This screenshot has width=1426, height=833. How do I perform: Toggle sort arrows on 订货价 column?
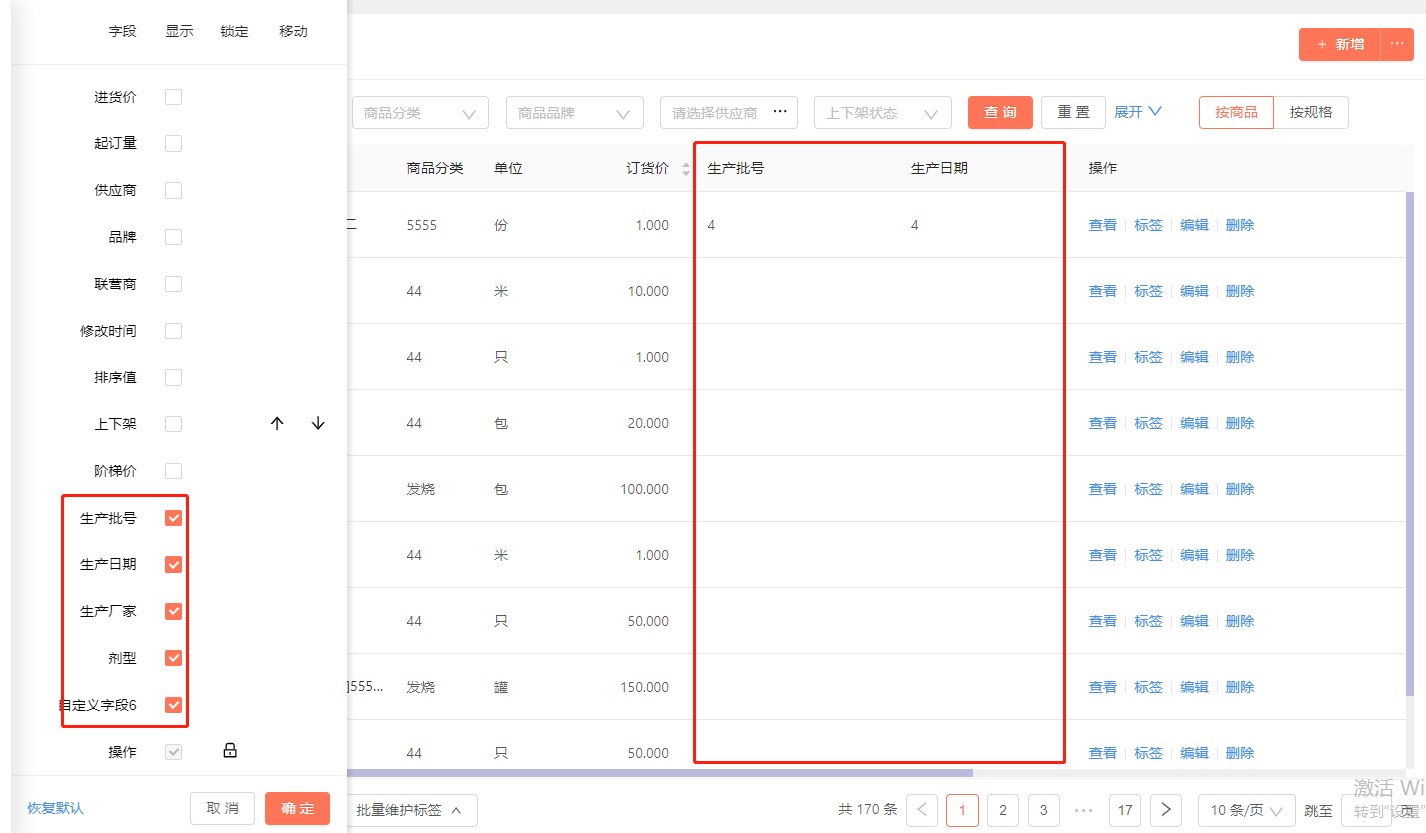click(686, 169)
